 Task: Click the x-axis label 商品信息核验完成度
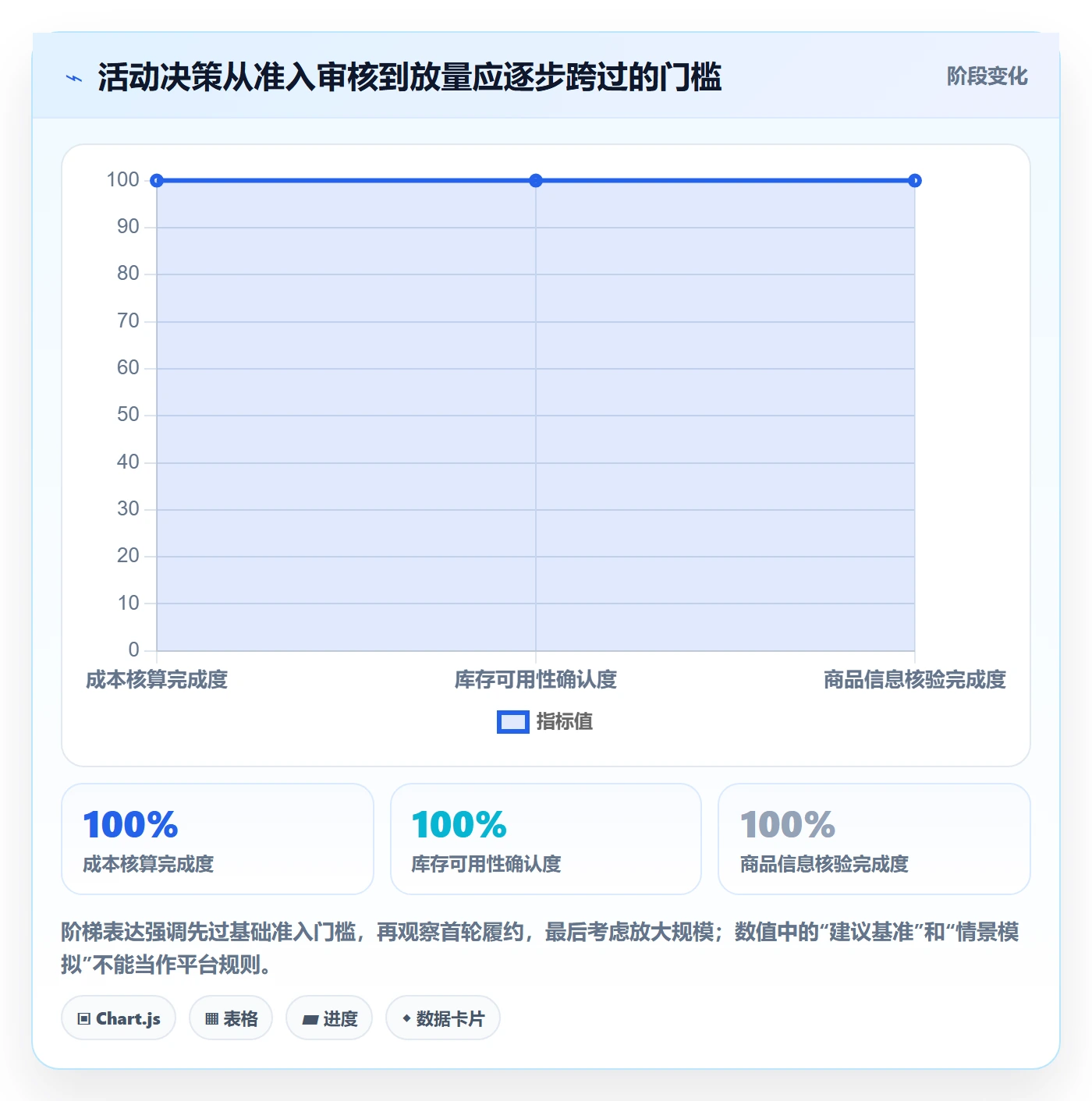tap(915, 680)
